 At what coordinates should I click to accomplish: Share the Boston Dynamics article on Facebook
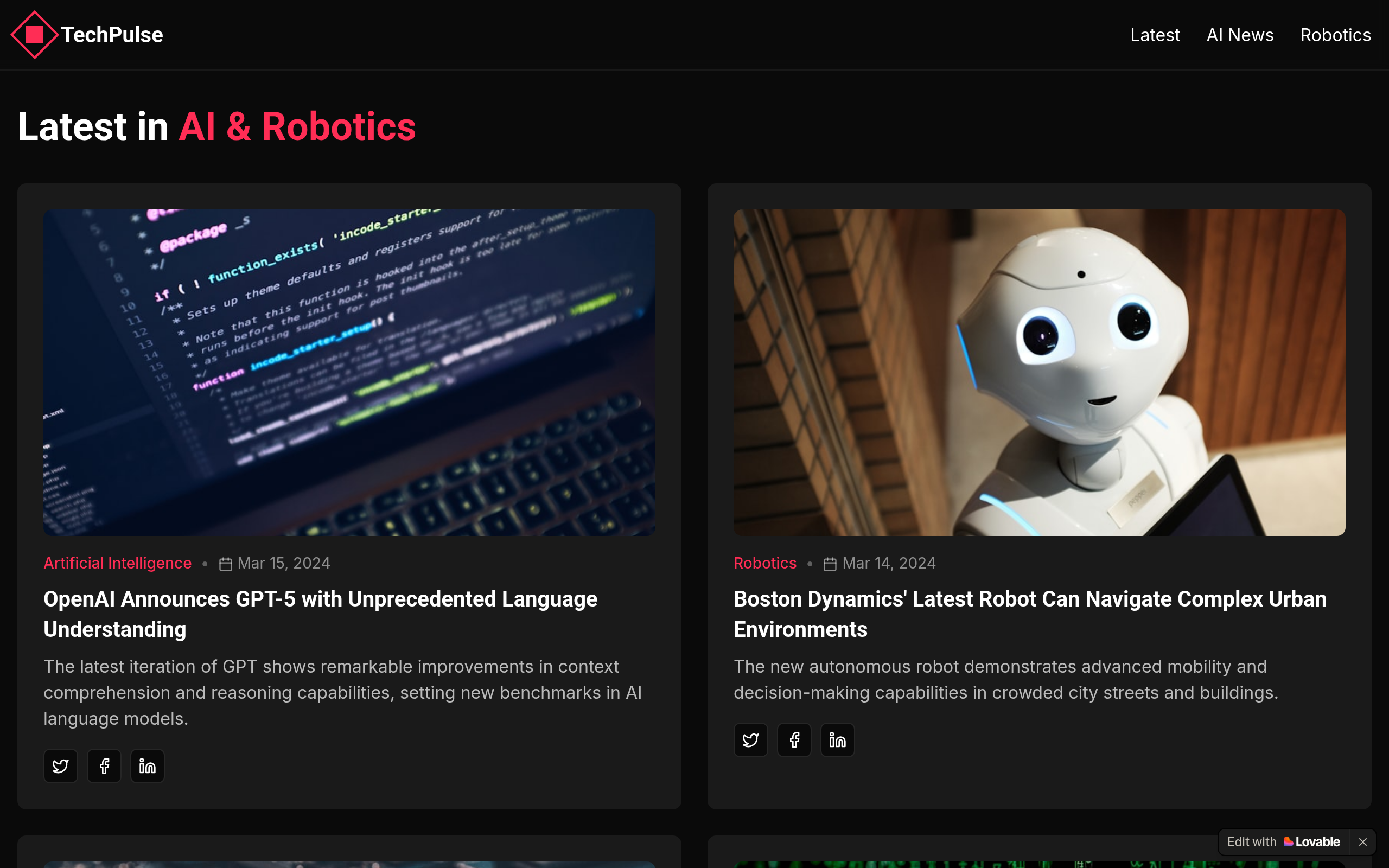point(794,740)
